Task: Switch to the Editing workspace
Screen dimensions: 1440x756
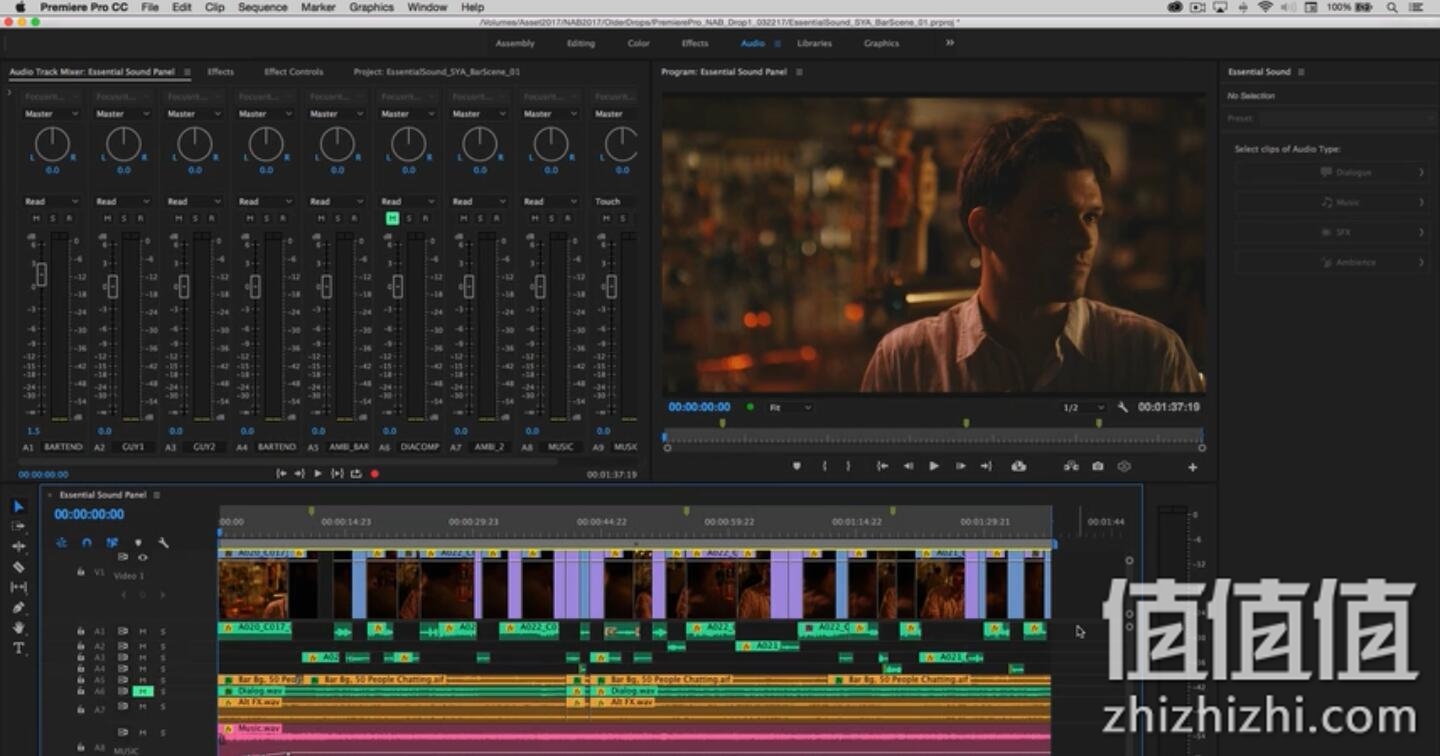Action: tap(580, 43)
